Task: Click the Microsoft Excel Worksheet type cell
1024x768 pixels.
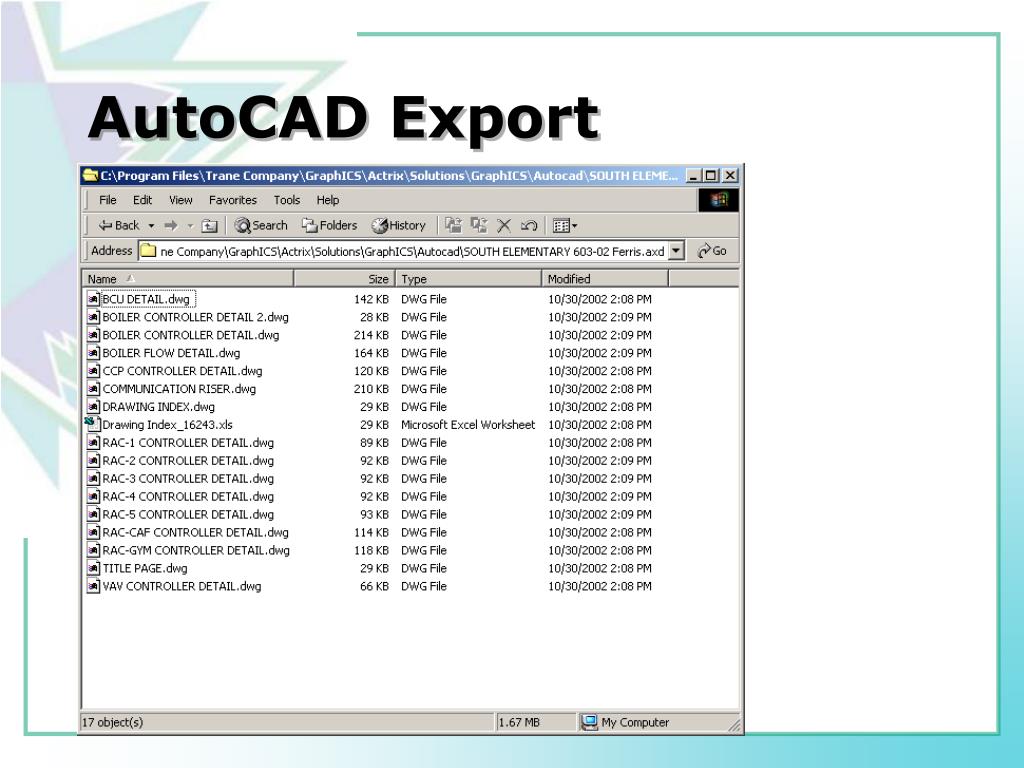Action: tap(468, 424)
